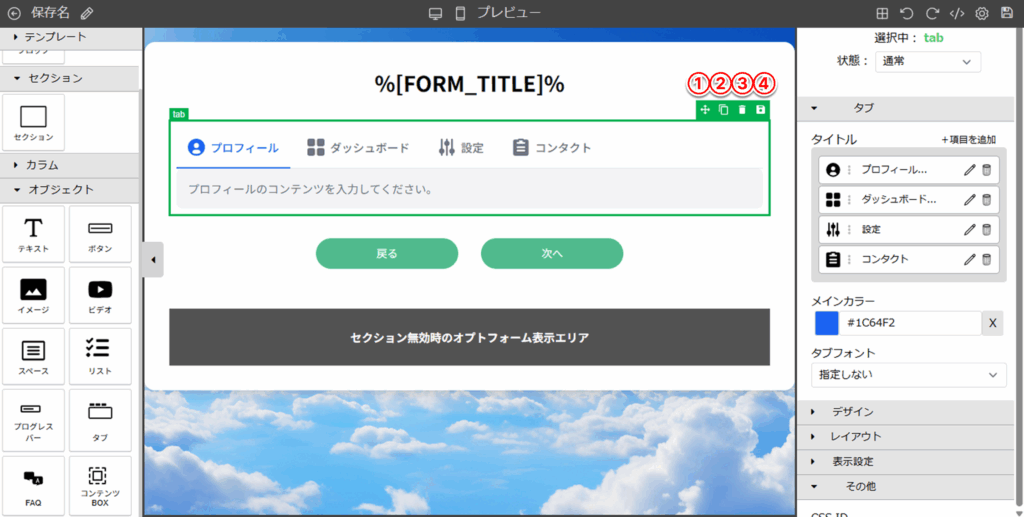Image resolution: width=1024 pixels, height=517 pixels.
Task: Delete the コンタクト title item
Action: [987, 260]
